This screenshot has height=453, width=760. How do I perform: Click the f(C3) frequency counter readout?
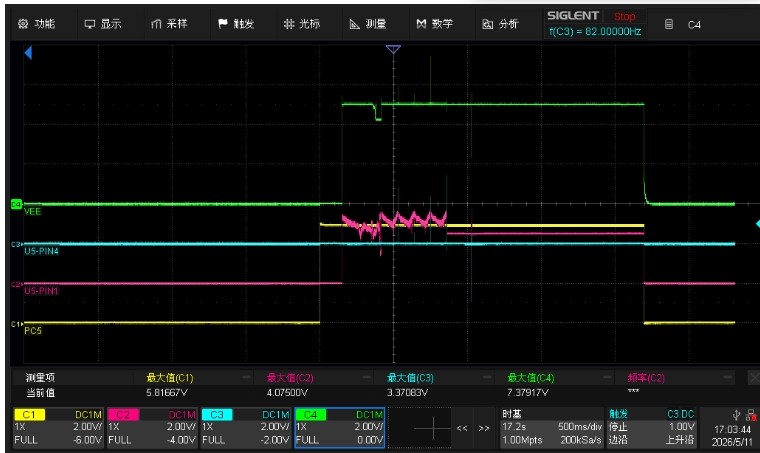click(x=595, y=31)
